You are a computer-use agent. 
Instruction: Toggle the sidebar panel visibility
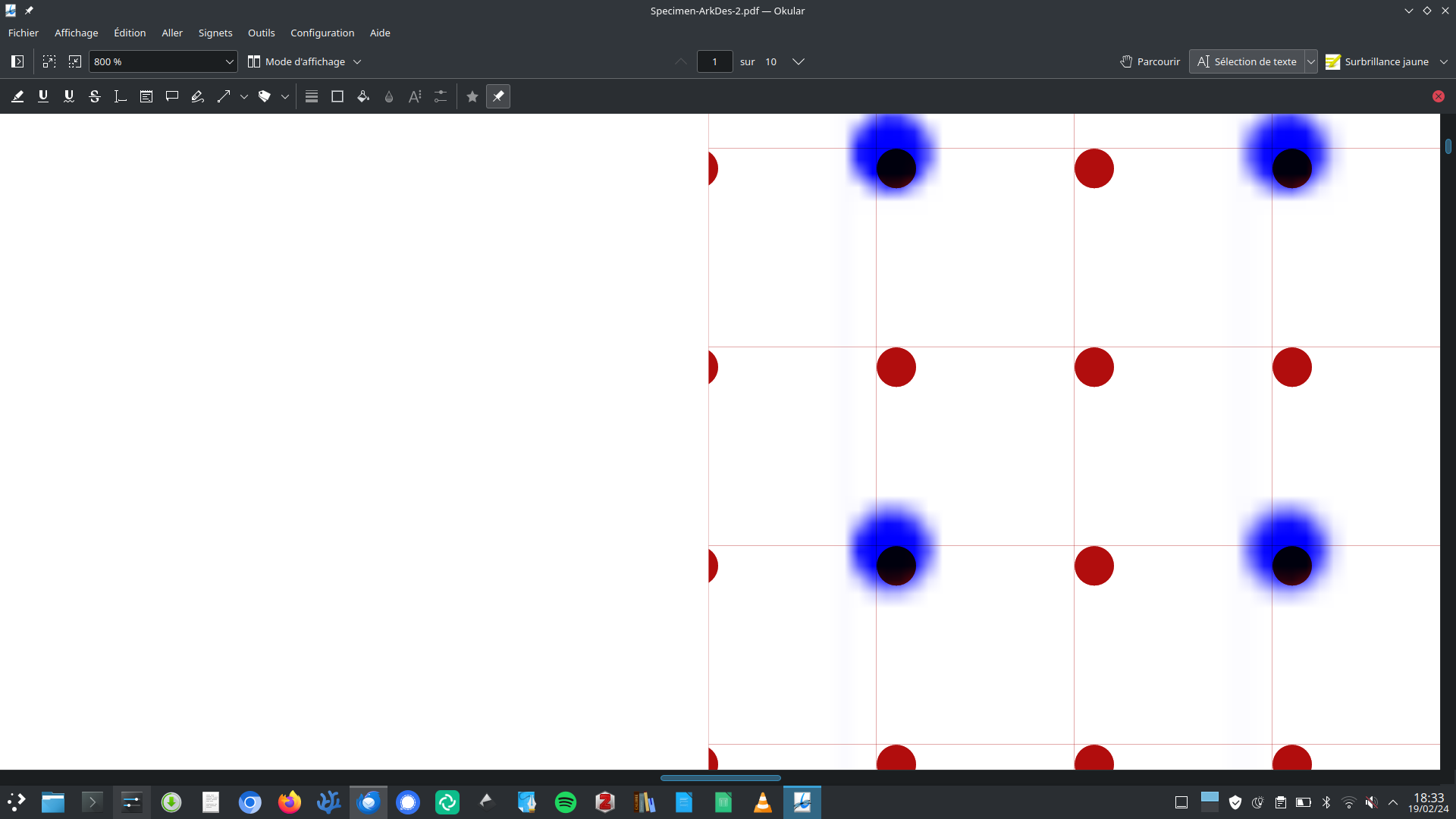click(x=17, y=61)
